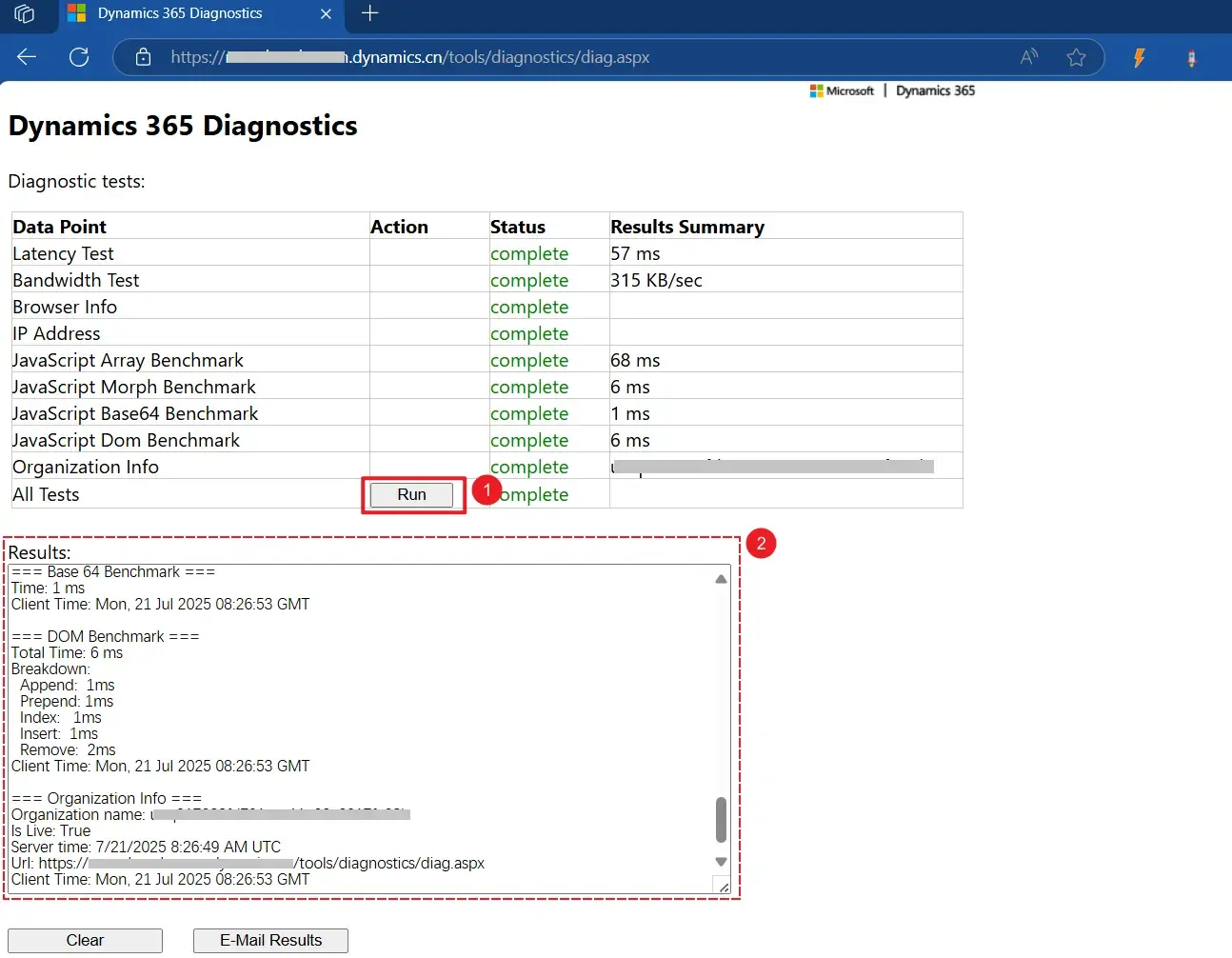Image resolution: width=1232 pixels, height=958 pixels.
Task: Click the "6 ms" Morph Benchmark result
Action: point(630,387)
